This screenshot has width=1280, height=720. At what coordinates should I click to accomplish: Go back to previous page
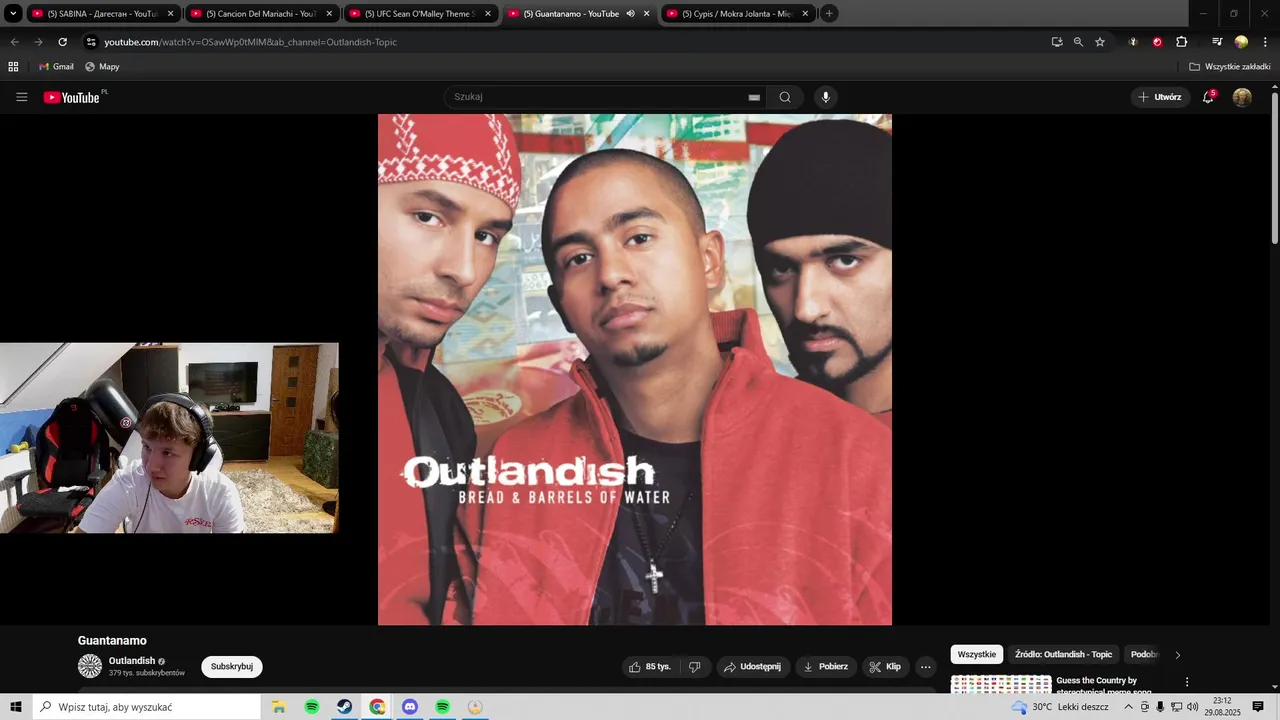14,42
